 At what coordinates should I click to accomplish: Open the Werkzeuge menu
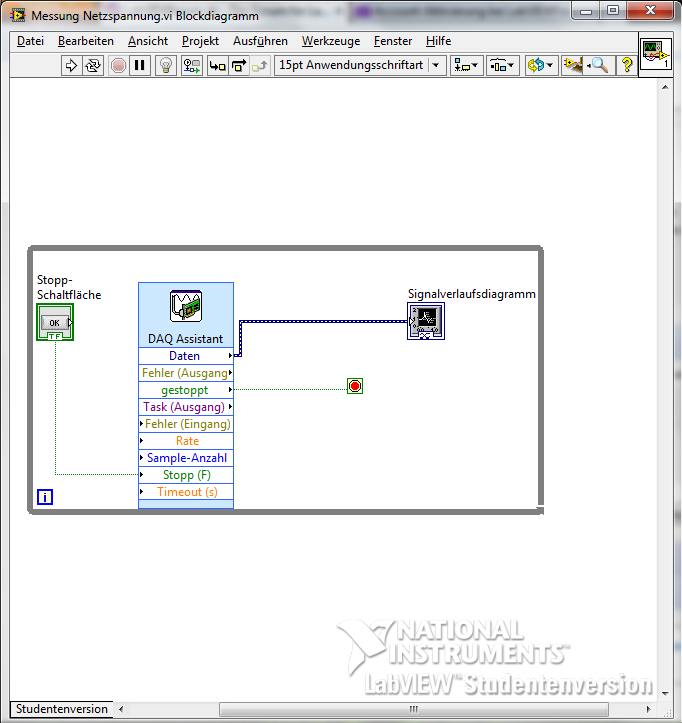point(331,41)
